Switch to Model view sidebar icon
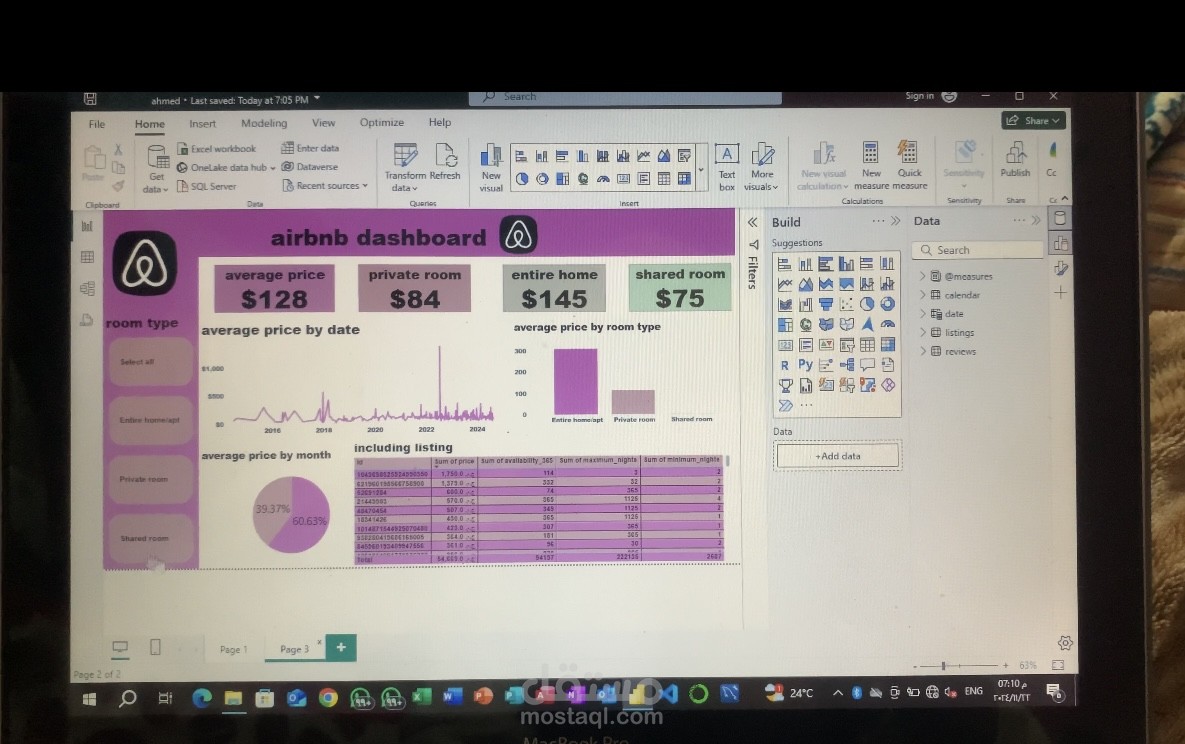1185x744 pixels. pyautogui.click(x=88, y=289)
